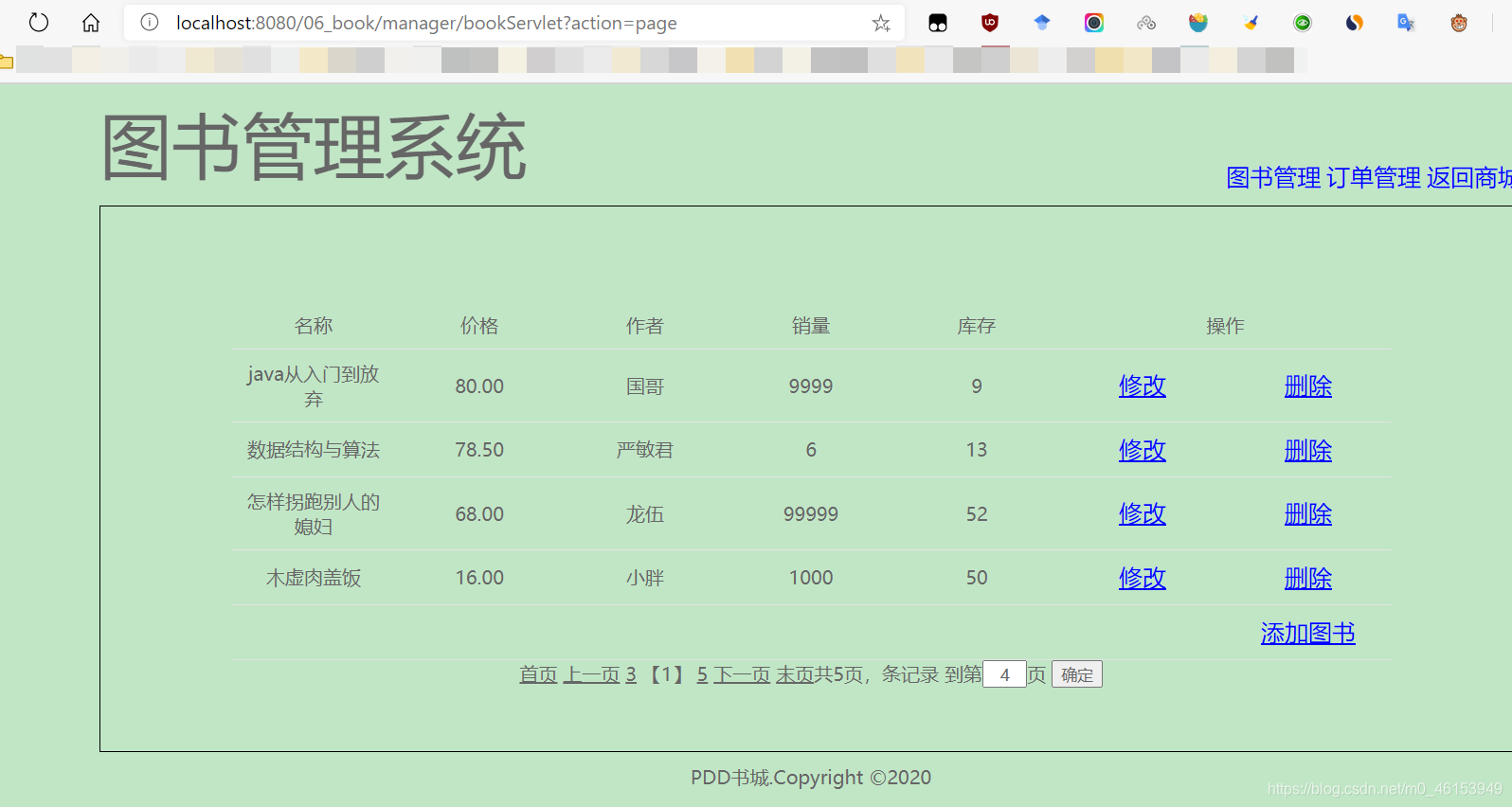View site information icon in address bar
The image size is (1512, 807).
(x=150, y=23)
